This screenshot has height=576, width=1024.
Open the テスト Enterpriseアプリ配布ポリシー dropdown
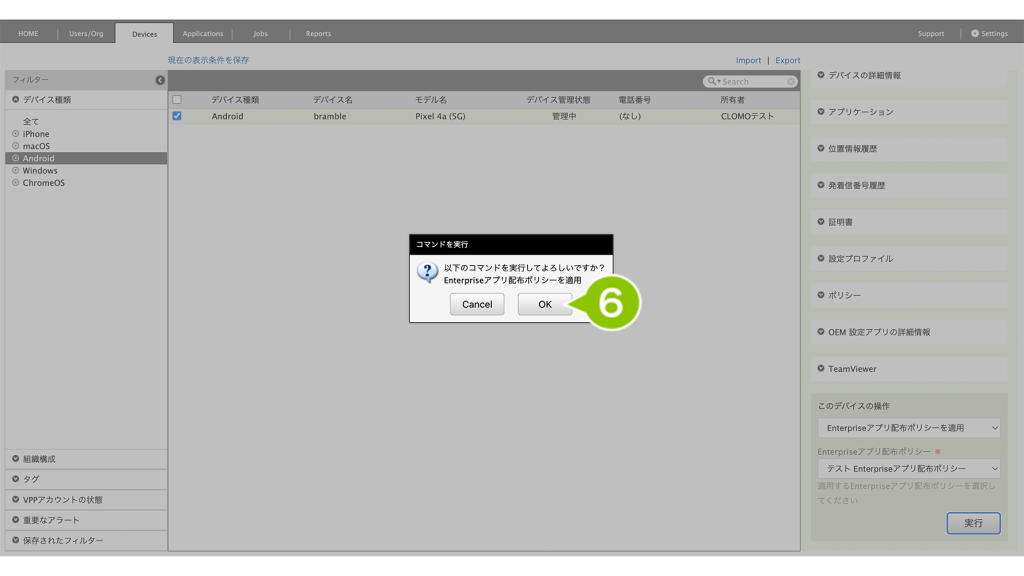click(909, 468)
